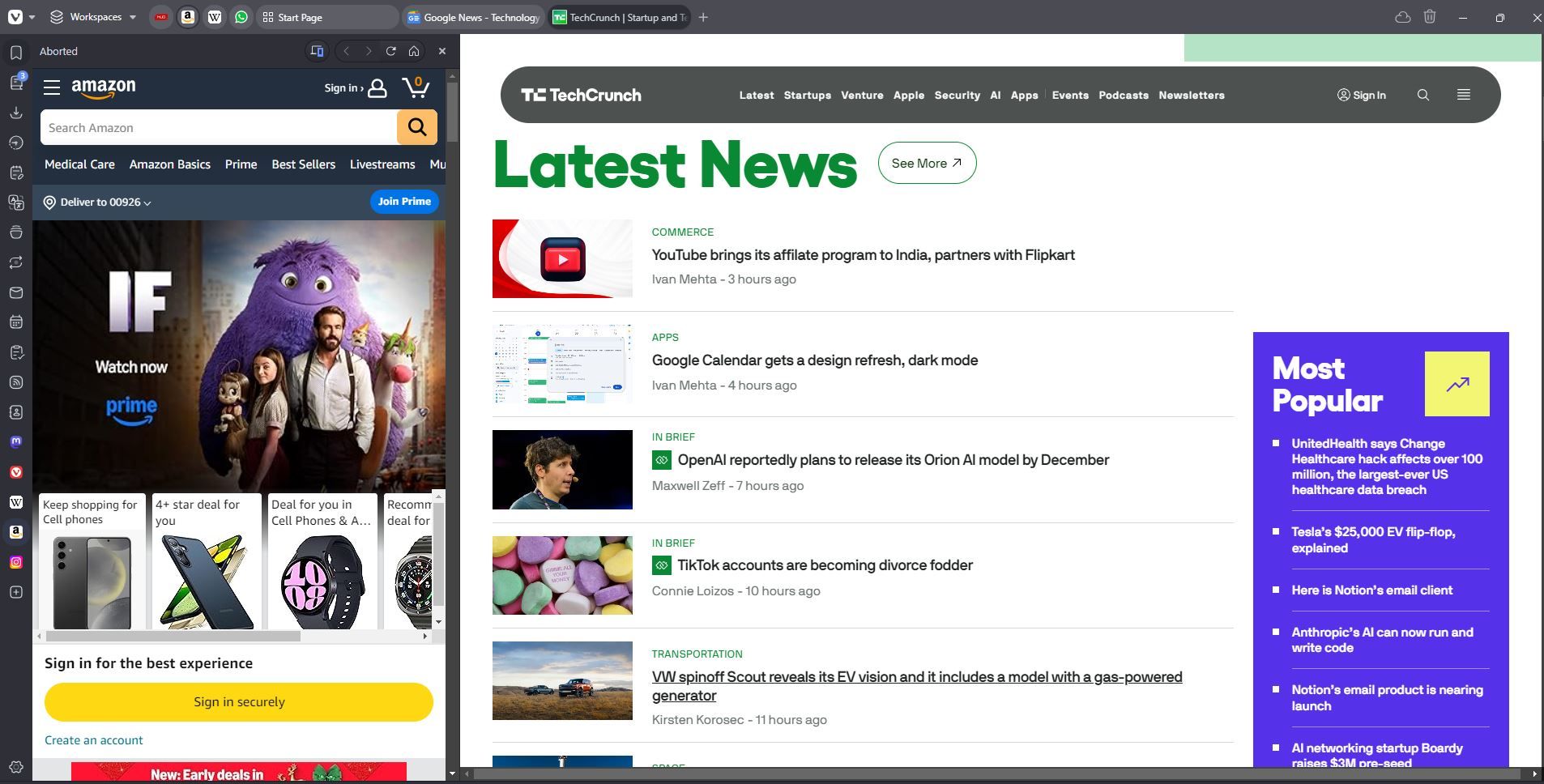The height and width of the screenshot is (784, 1544).
Task: Open the Bookmarks panel in the sidebar
Action: (x=15, y=53)
